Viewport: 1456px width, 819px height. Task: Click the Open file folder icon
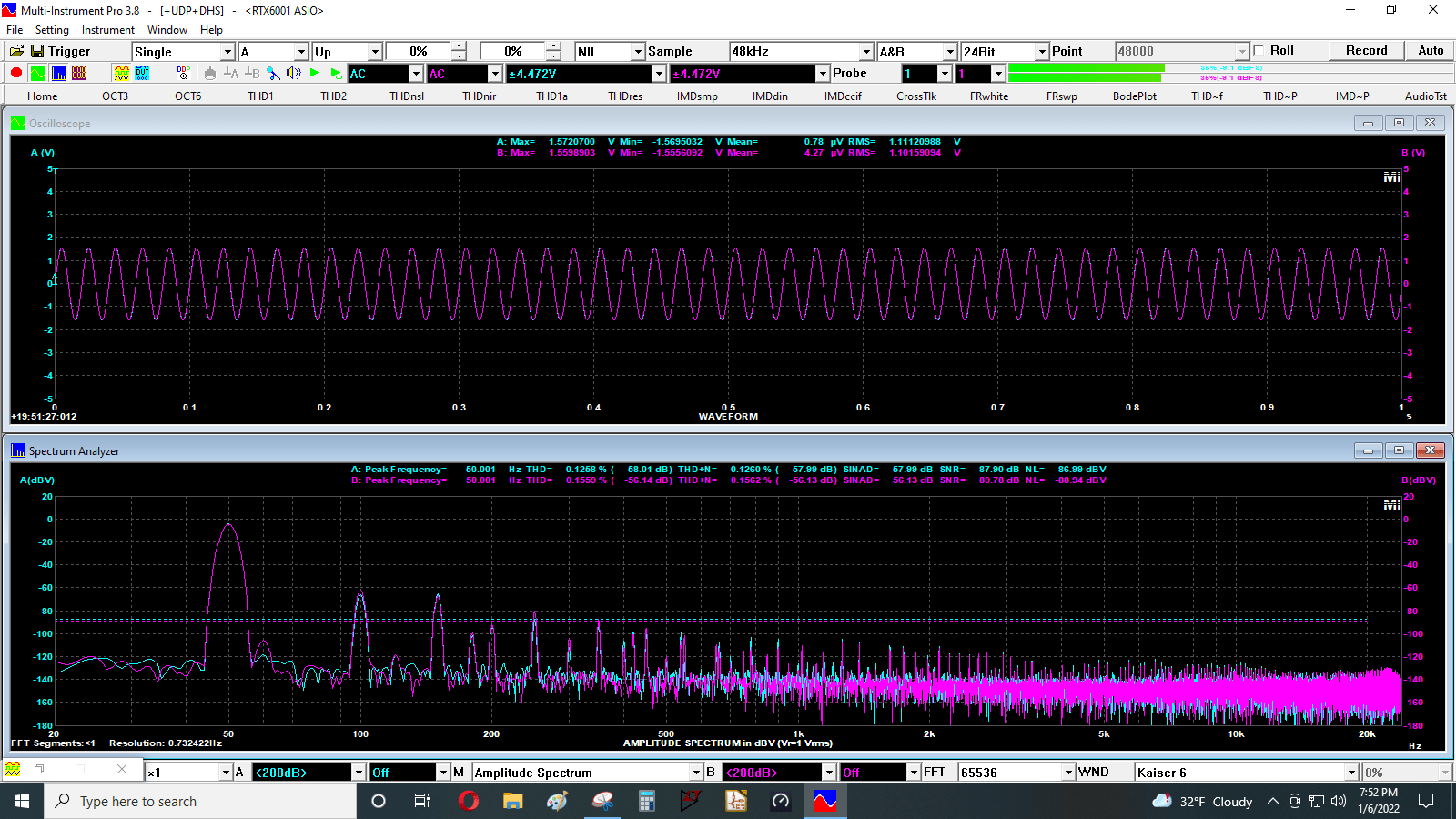pyautogui.click(x=16, y=51)
